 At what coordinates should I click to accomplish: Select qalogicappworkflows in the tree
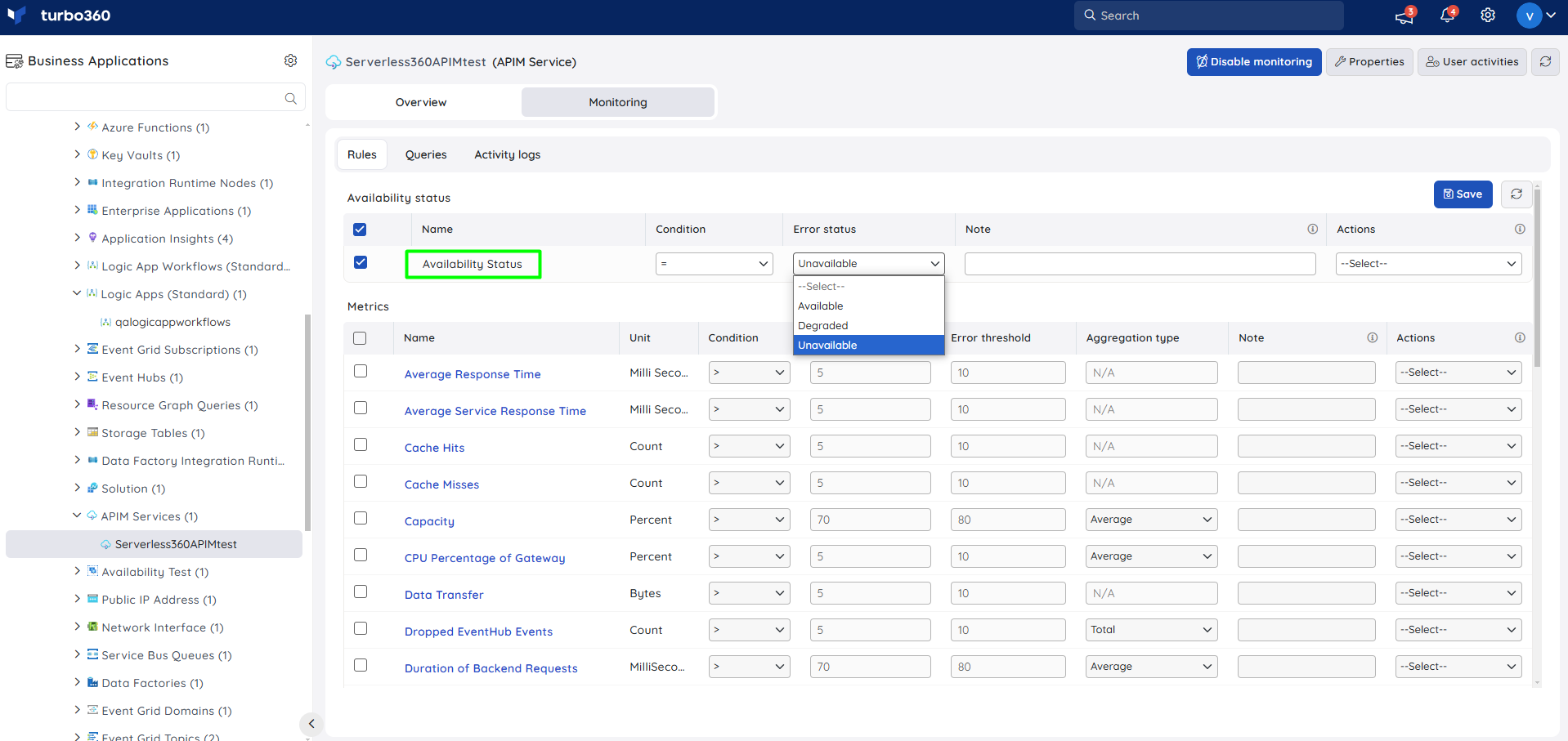click(x=172, y=322)
